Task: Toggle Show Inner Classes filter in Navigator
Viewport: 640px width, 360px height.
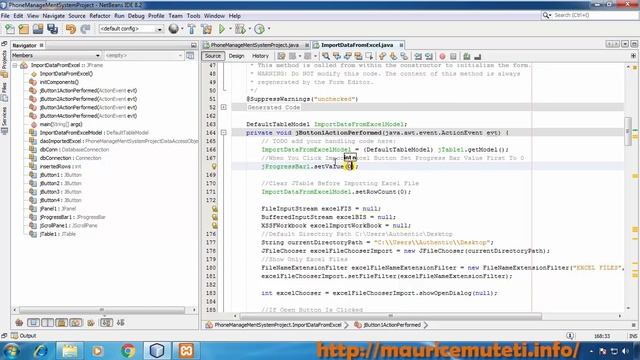Action: click(x=76, y=322)
